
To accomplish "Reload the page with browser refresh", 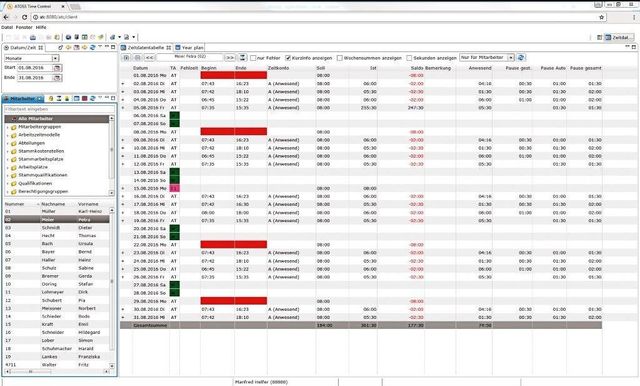I will pyautogui.click(x=24, y=17).
